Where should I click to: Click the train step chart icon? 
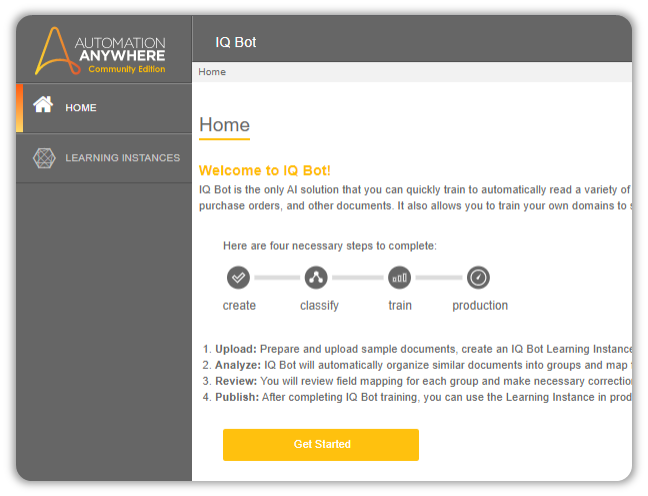[400, 277]
